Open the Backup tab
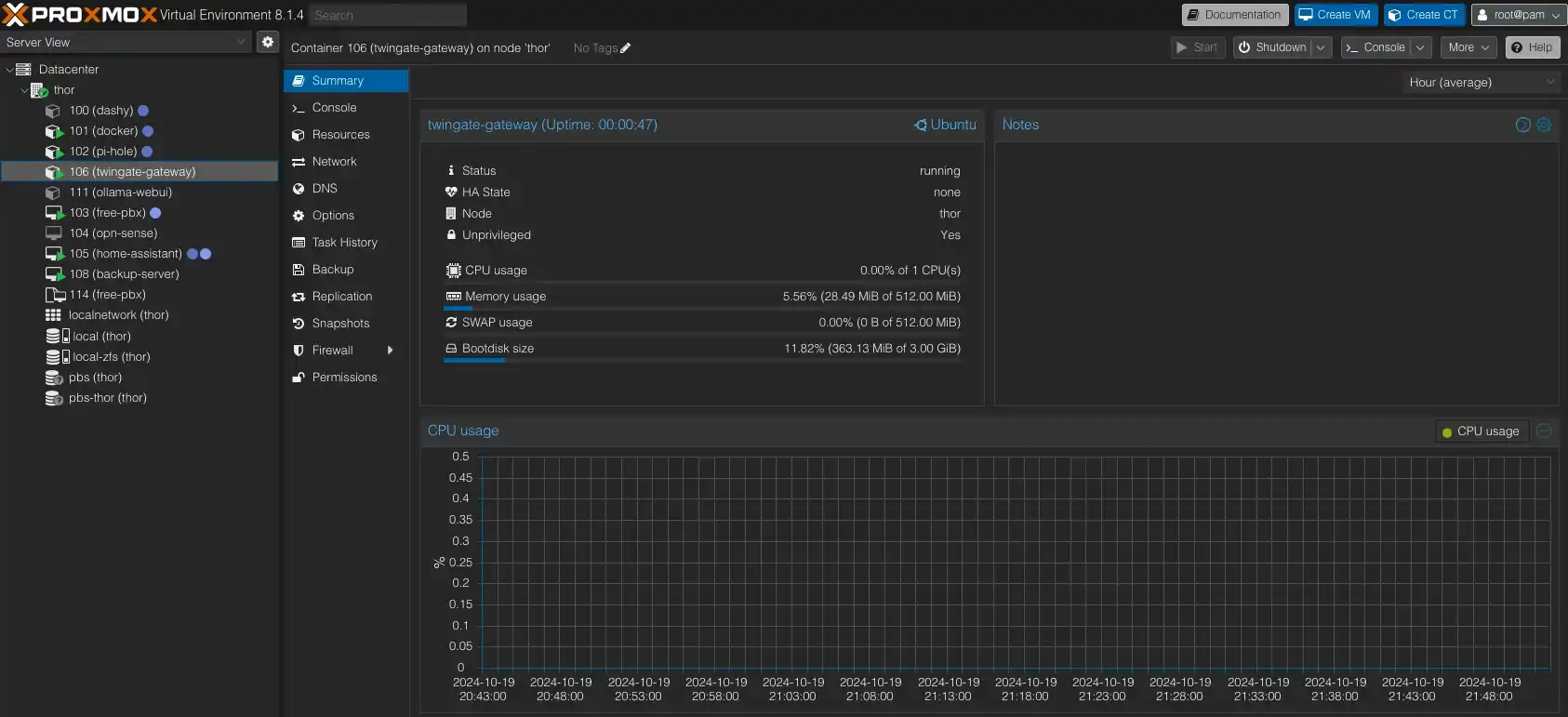 pyautogui.click(x=346, y=270)
